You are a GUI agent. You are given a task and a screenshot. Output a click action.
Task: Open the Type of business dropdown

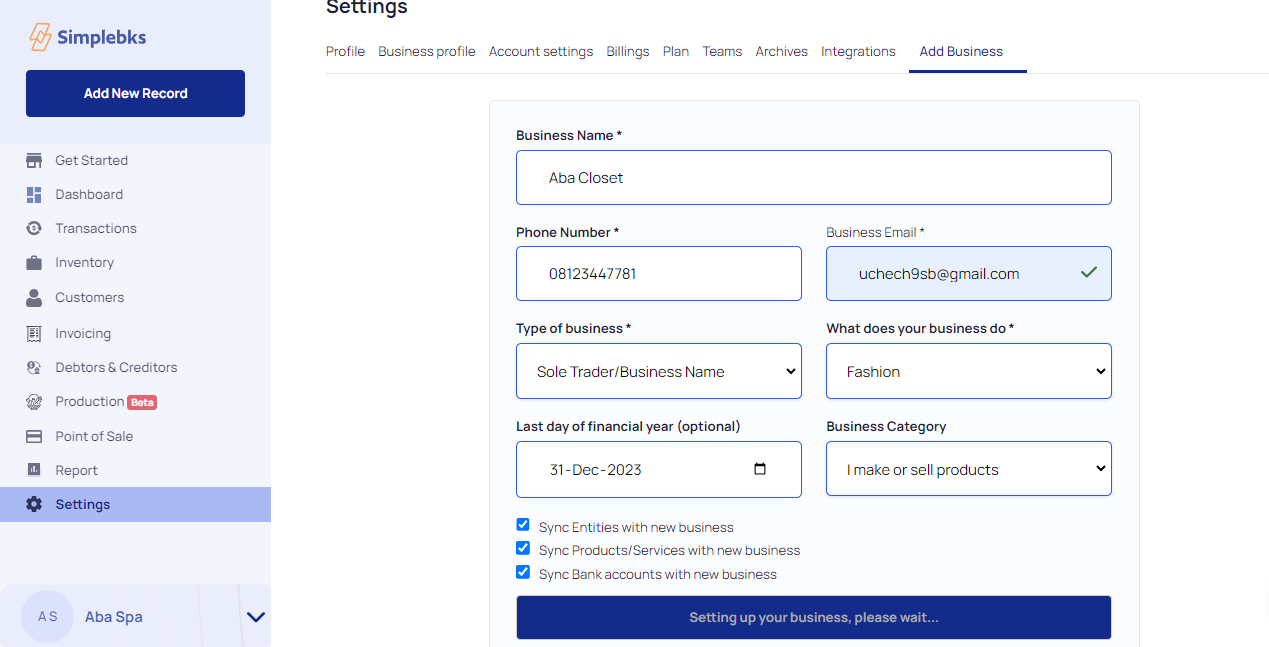(658, 372)
